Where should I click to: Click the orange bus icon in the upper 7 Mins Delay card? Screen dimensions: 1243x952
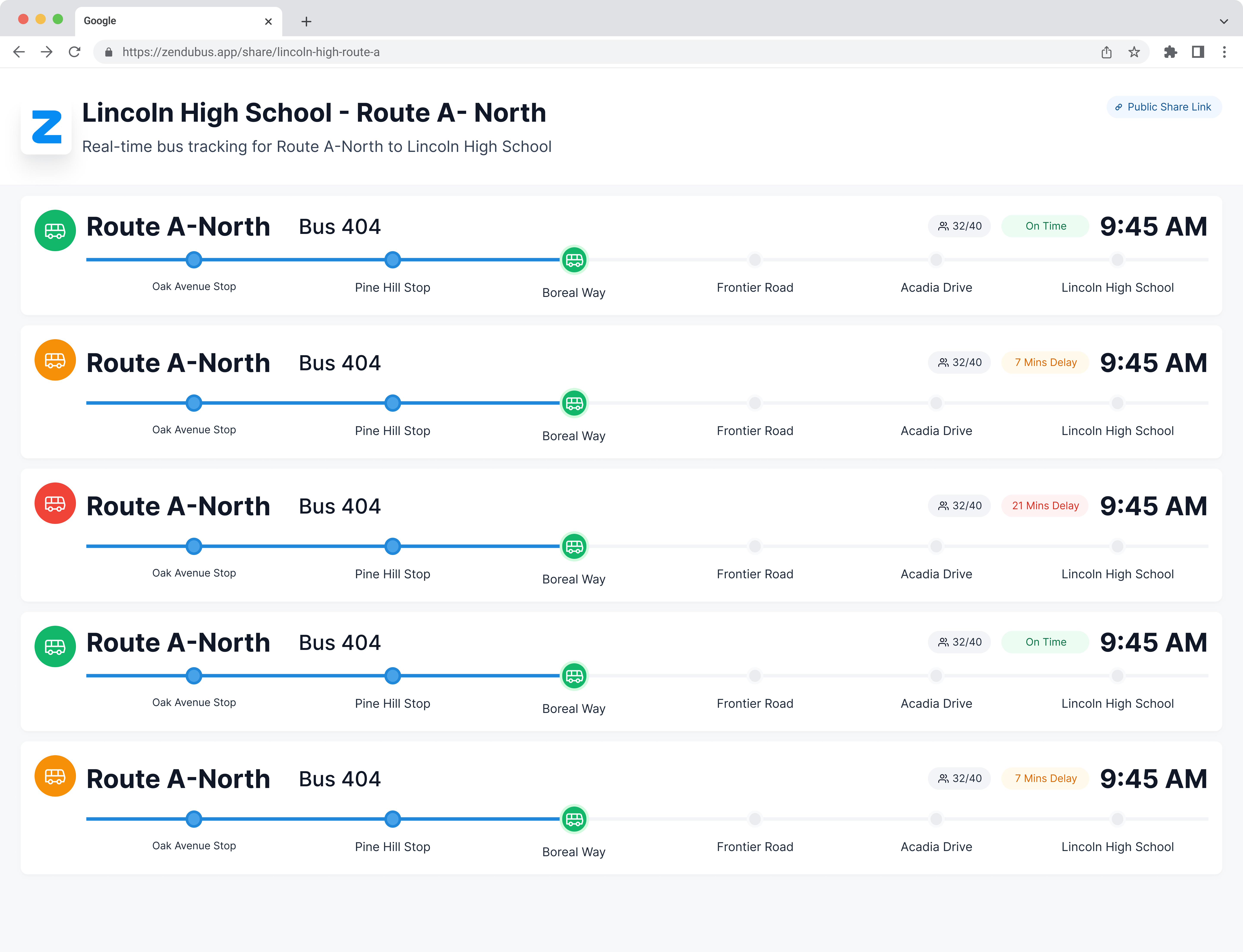click(55, 360)
